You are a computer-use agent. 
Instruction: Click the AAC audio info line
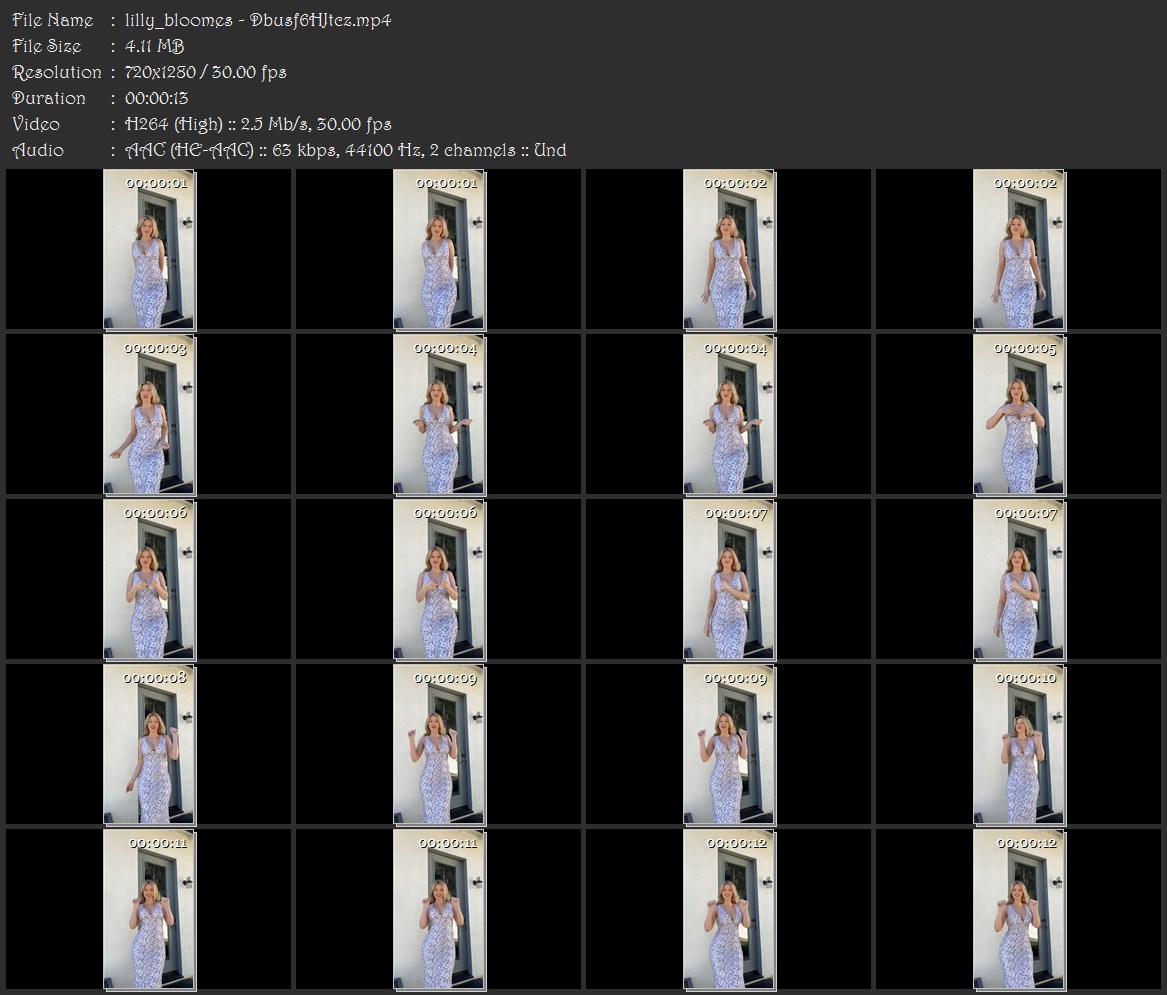click(x=345, y=150)
